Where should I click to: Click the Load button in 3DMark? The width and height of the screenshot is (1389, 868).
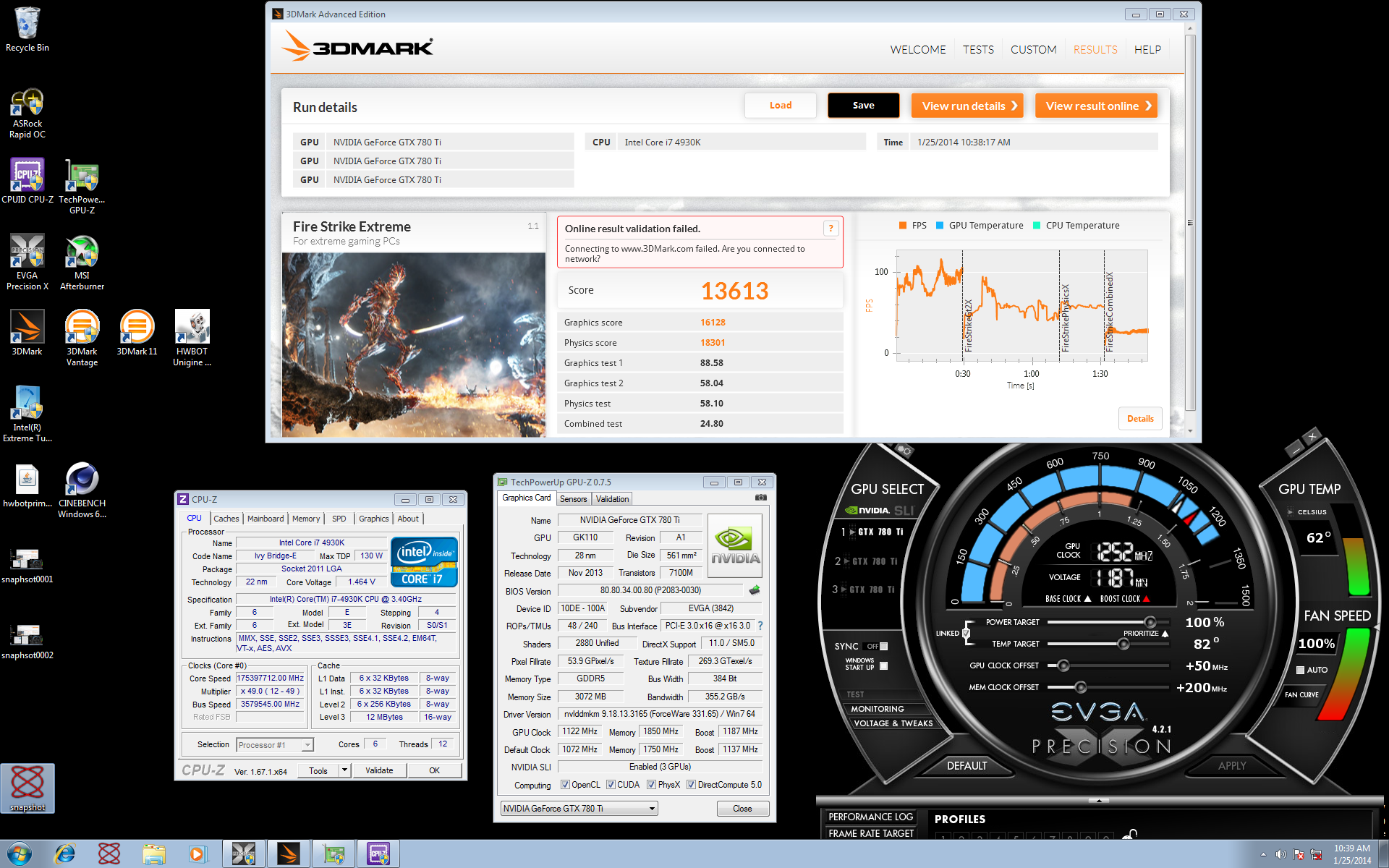pyautogui.click(x=780, y=106)
